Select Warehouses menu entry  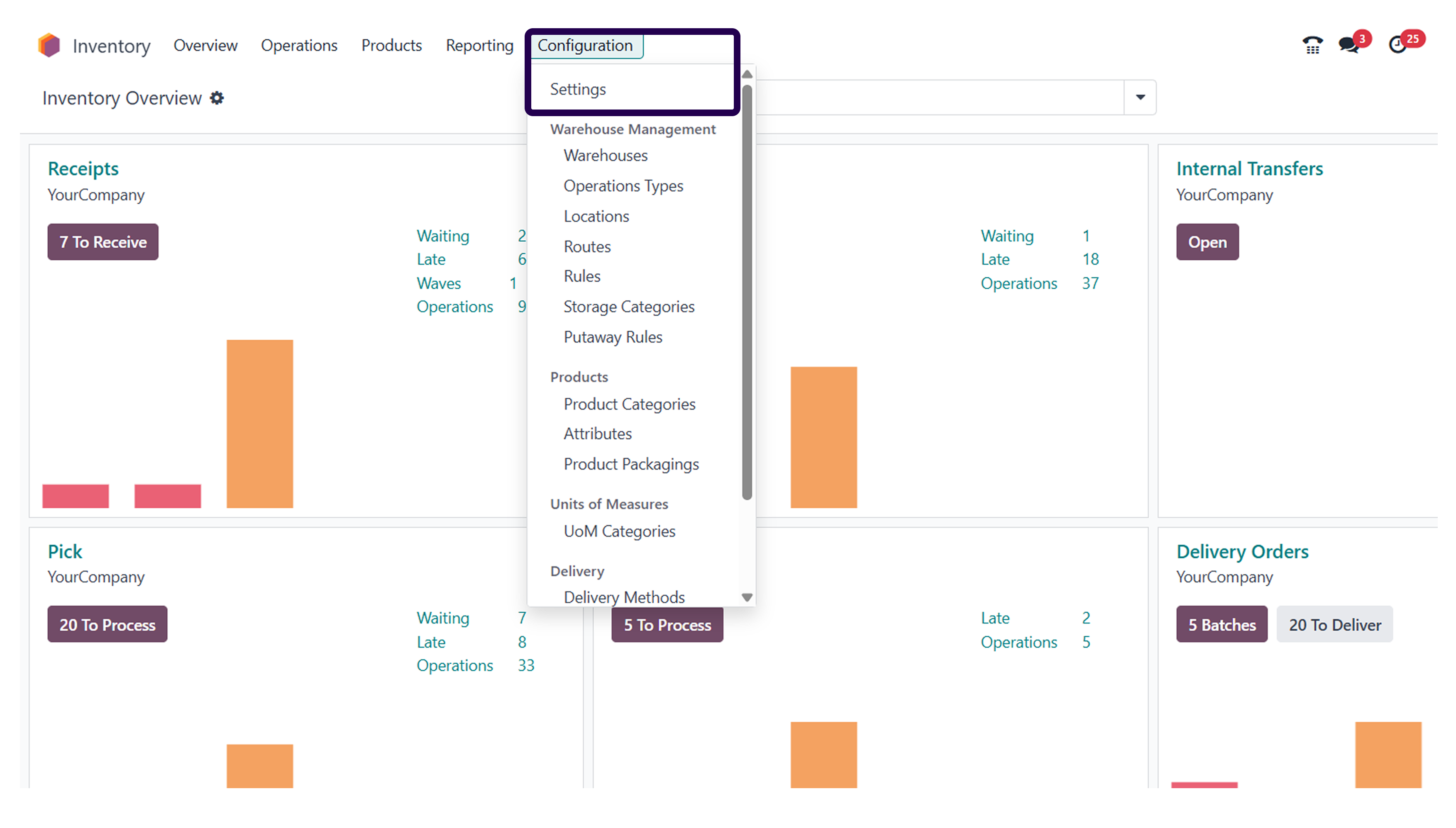(x=606, y=155)
